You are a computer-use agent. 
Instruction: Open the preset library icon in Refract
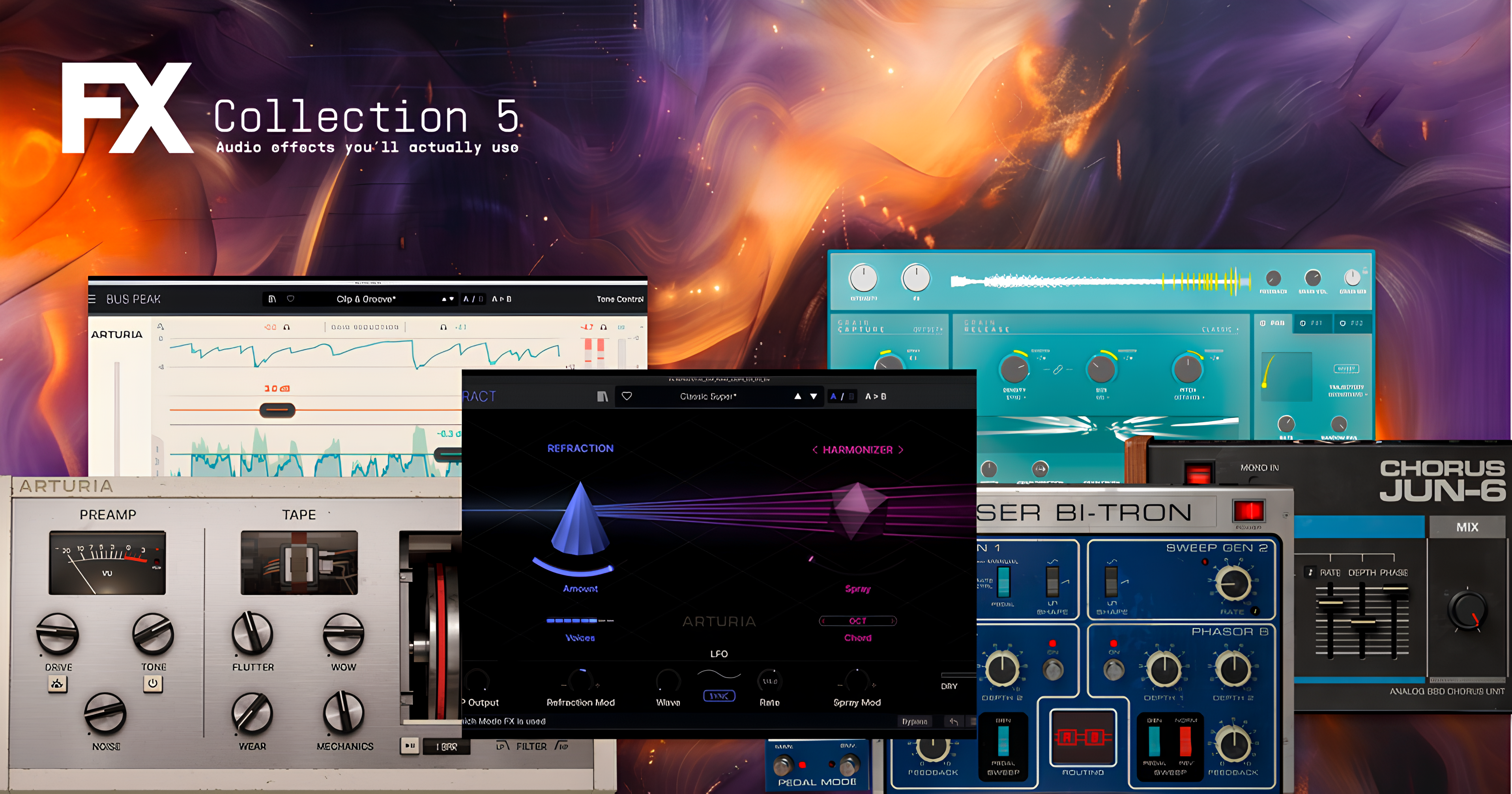pyautogui.click(x=602, y=396)
